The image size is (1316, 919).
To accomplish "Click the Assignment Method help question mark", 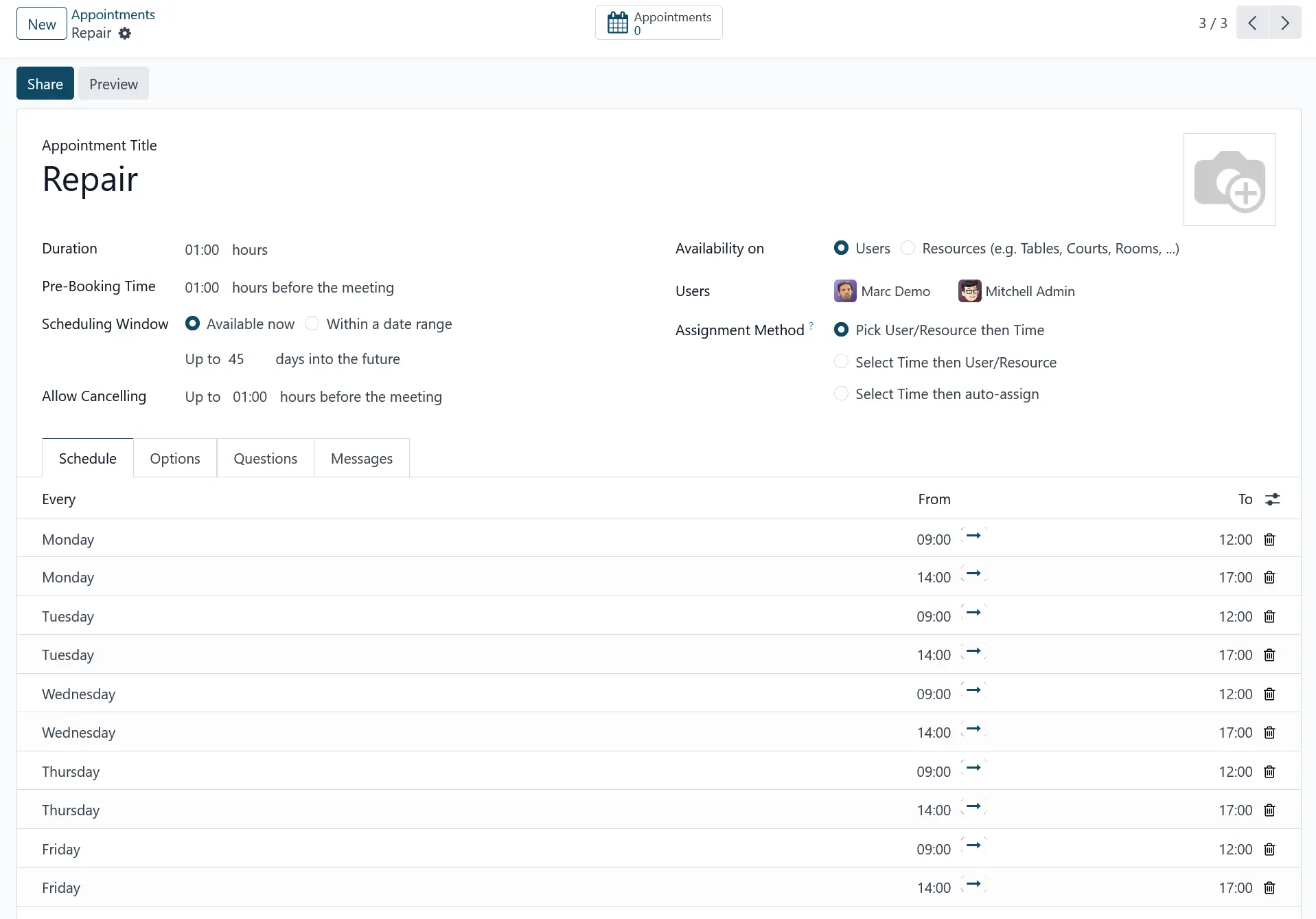I will tap(811, 326).
